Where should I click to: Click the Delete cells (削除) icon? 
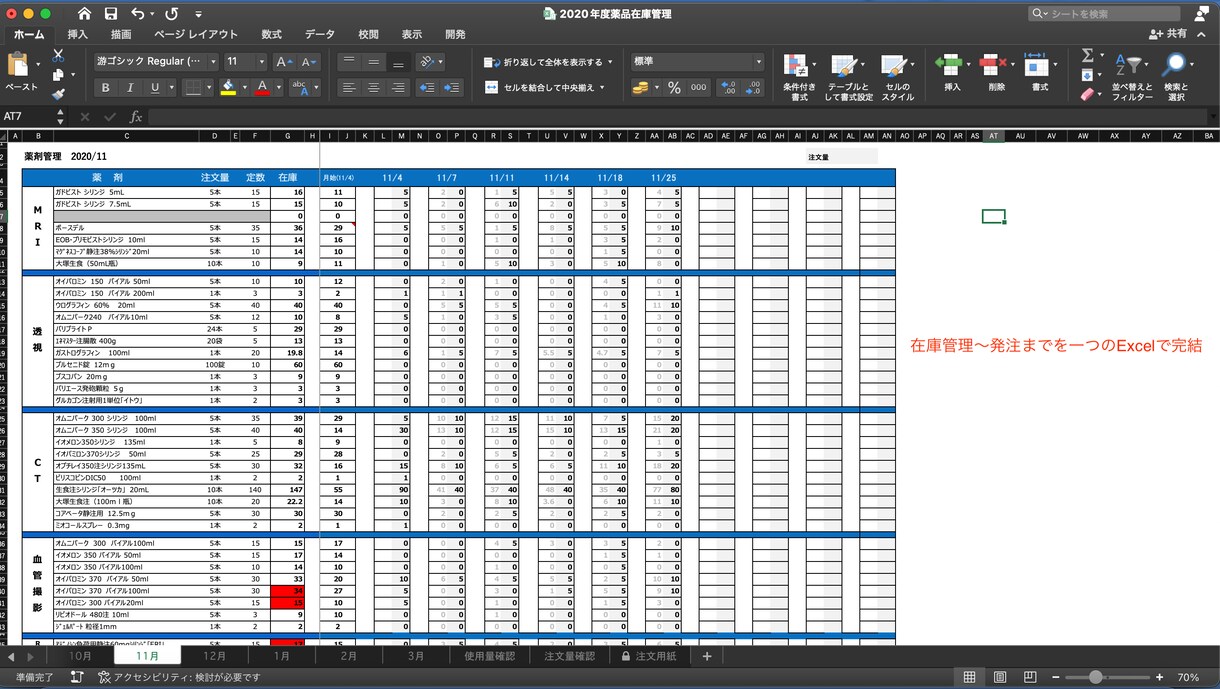[x=993, y=64]
